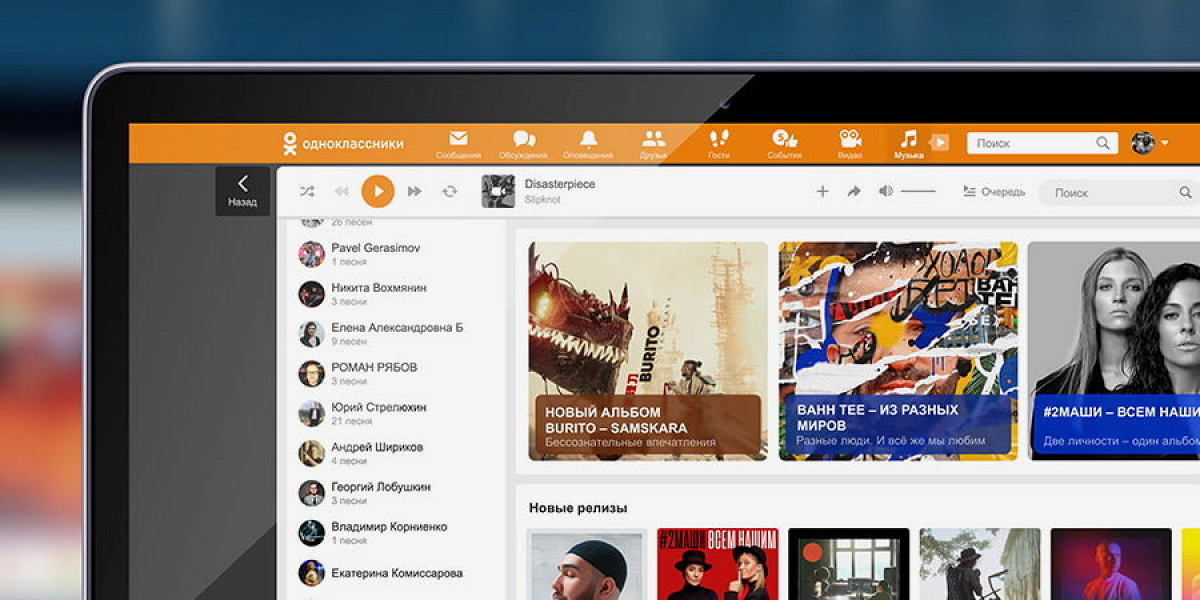Add current track with plus icon

pyautogui.click(x=822, y=192)
